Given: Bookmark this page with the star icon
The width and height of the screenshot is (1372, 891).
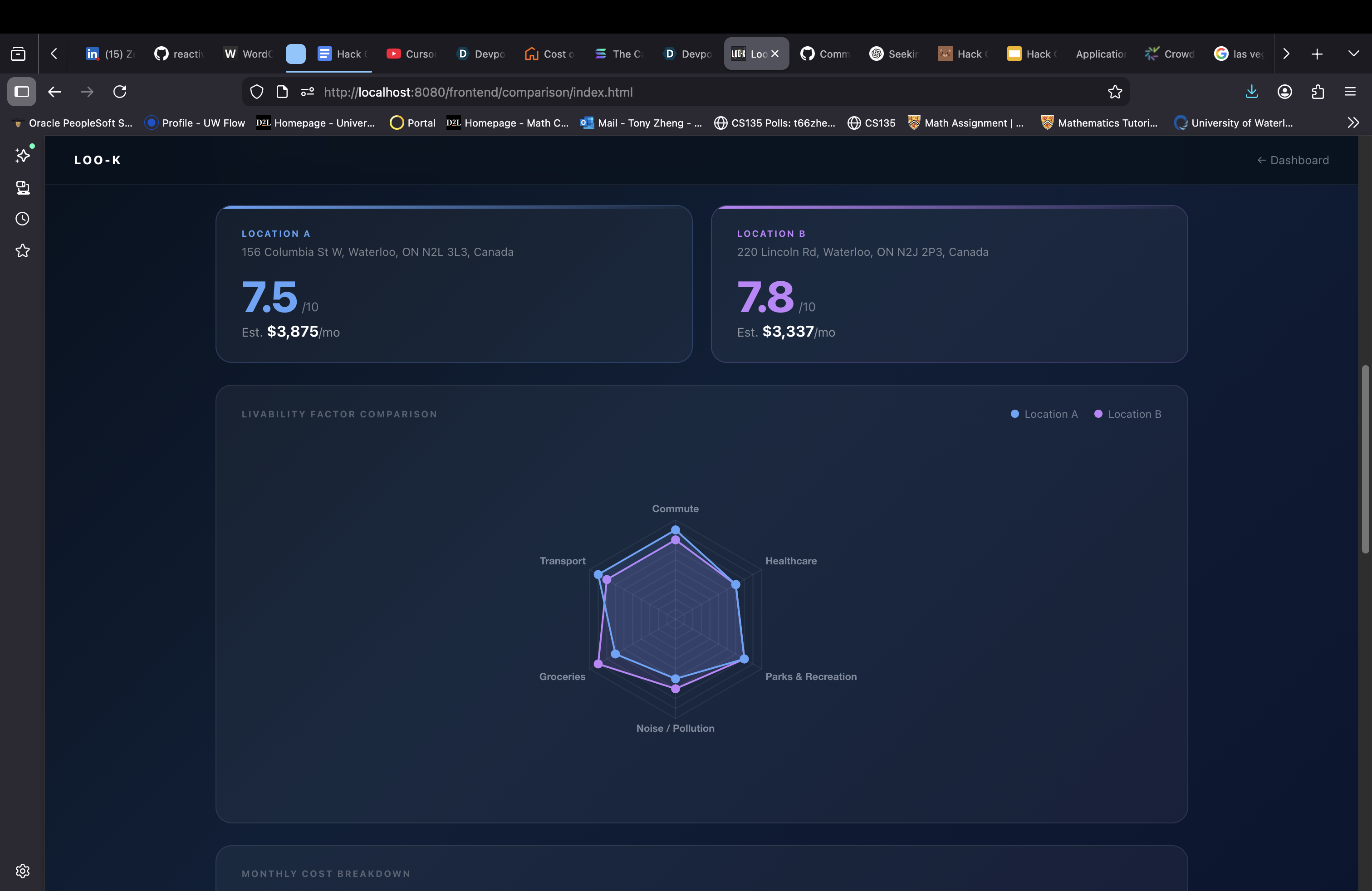Looking at the screenshot, I should (1115, 92).
